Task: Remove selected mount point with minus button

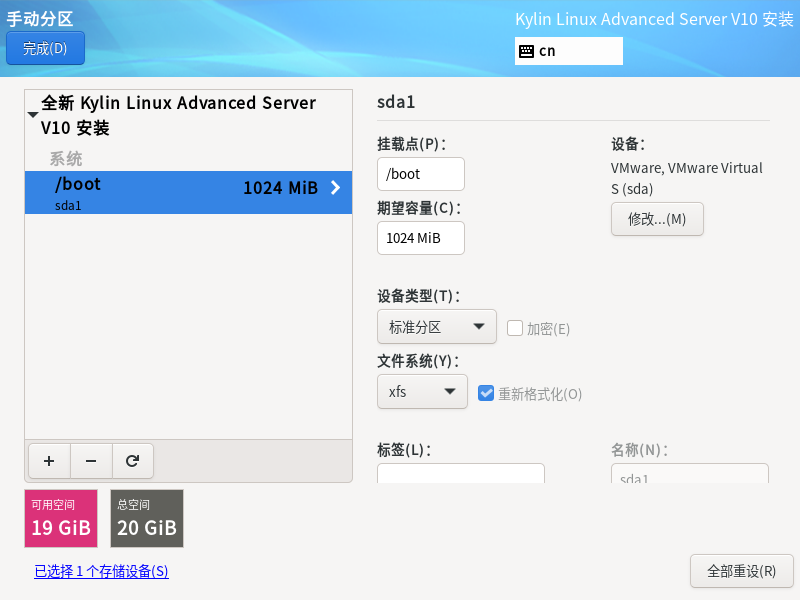Action: [91, 461]
